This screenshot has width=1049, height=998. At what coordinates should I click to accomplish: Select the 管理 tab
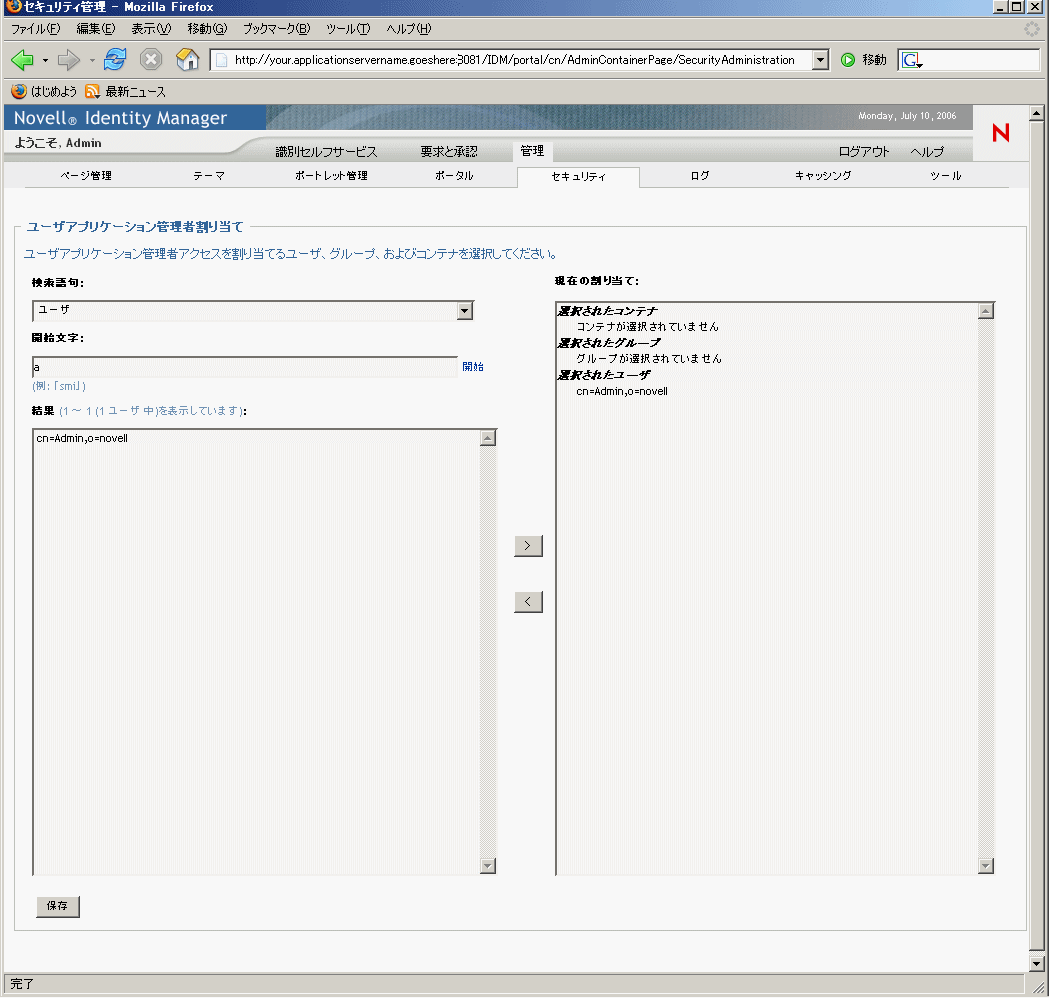[x=533, y=151]
